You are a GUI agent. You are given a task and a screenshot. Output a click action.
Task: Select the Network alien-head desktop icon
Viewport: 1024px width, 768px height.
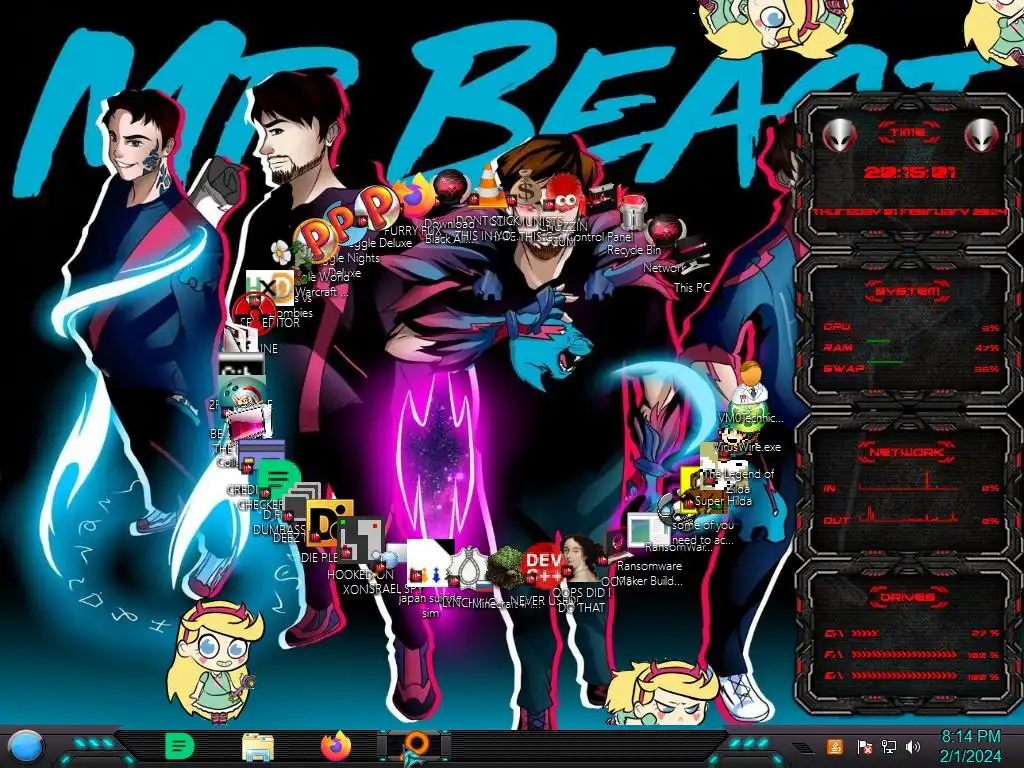(665, 233)
